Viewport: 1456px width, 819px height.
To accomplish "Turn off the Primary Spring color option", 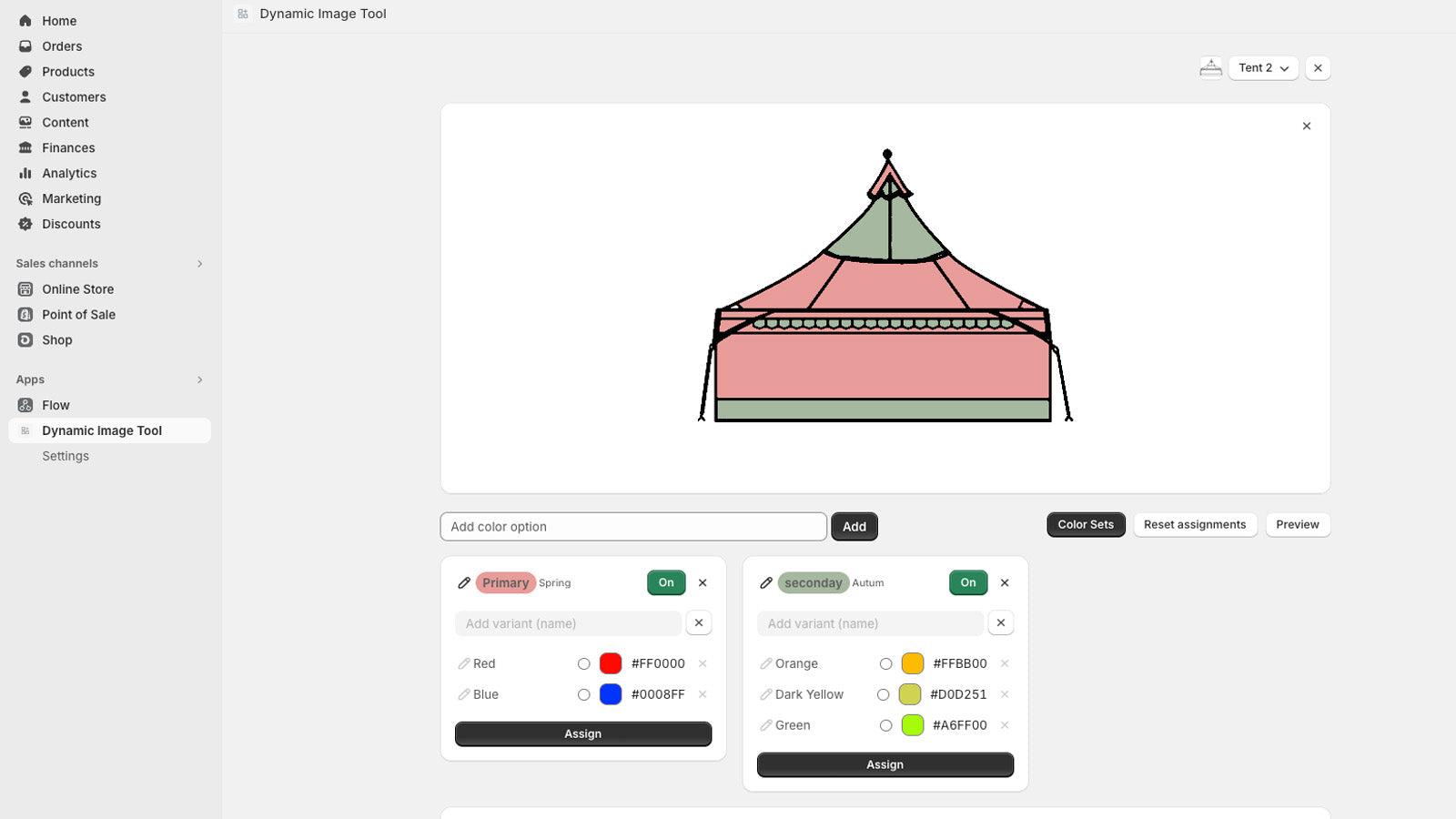I will 665,582.
